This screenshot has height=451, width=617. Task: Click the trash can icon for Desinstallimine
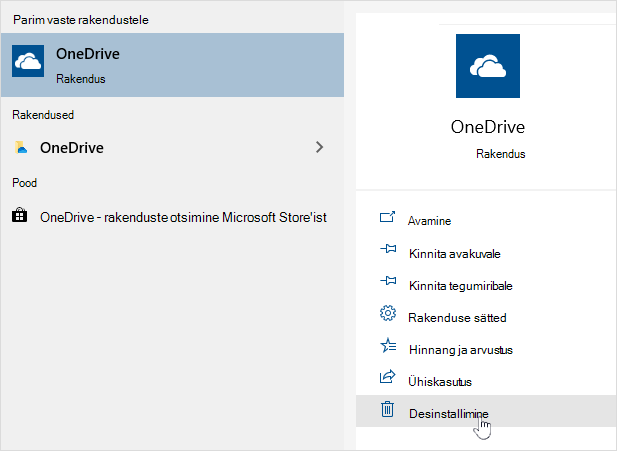(x=388, y=409)
